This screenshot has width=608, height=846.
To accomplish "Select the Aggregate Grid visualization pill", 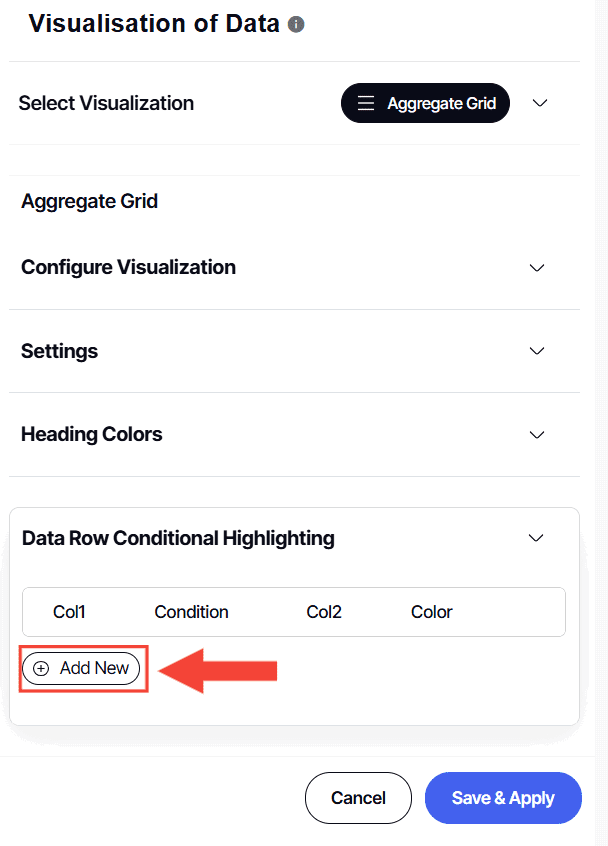I will coord(425,103).
